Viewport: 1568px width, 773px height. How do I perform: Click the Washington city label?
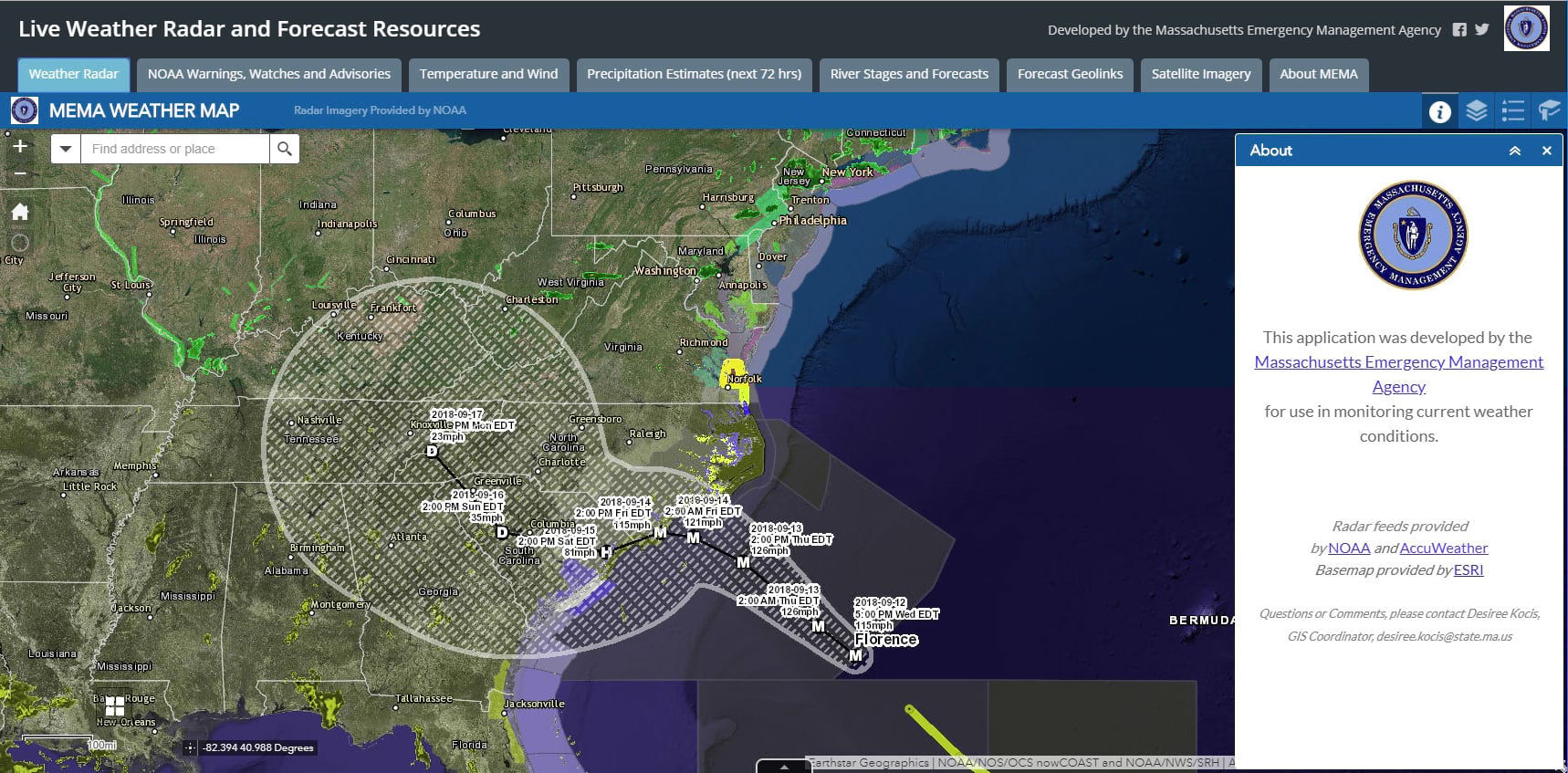click(x=665, y=271)
